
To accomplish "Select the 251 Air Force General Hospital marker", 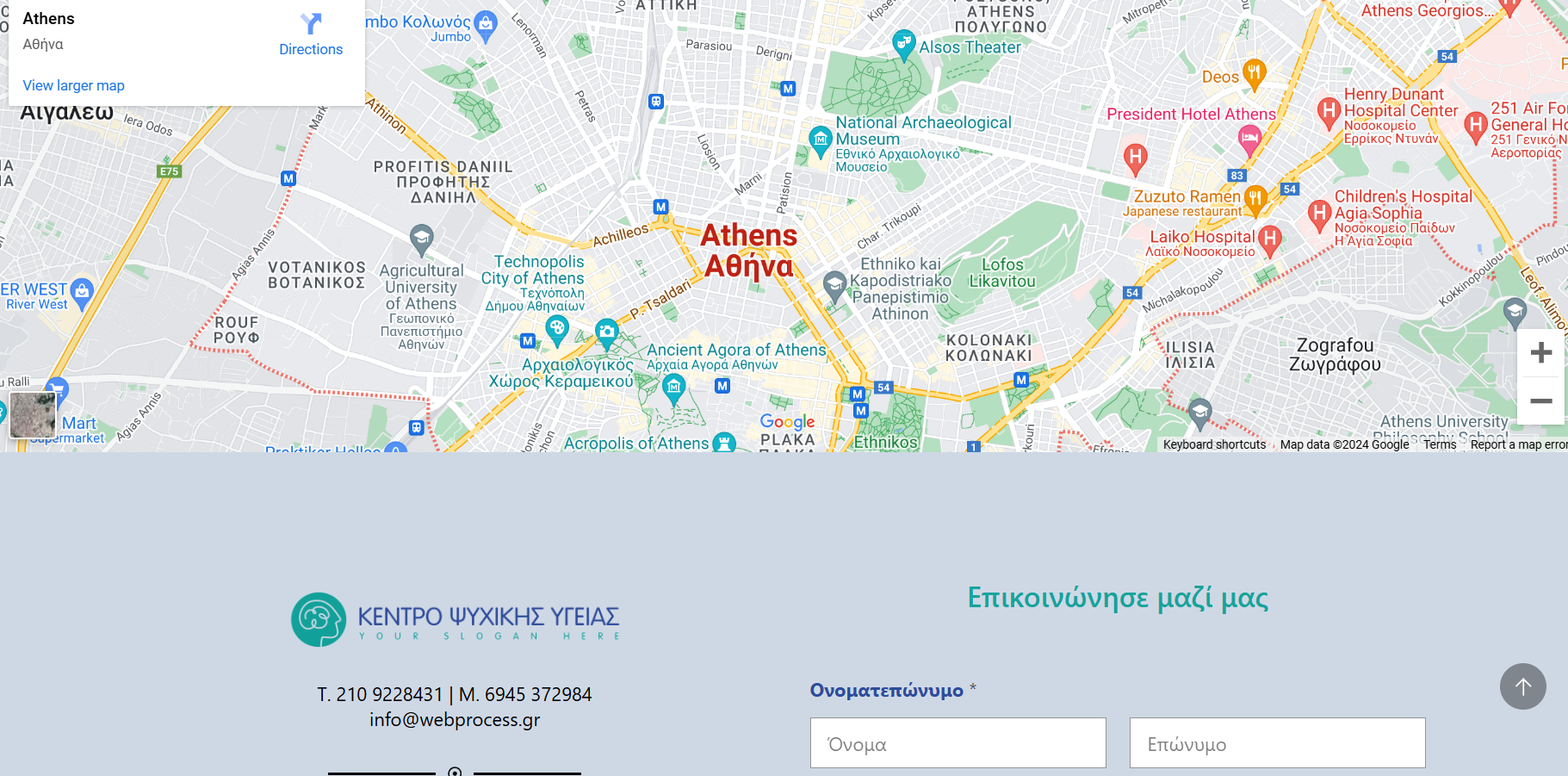I will point(1476,128).
